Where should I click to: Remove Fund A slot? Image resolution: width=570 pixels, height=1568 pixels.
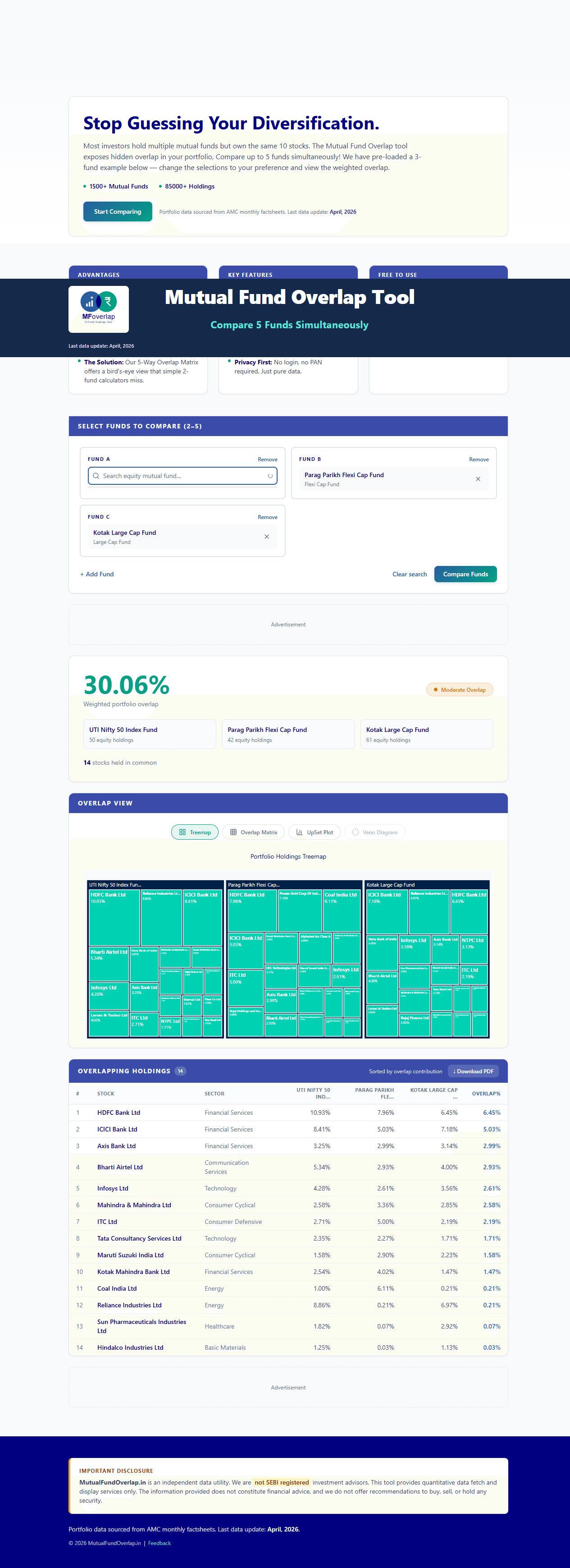[268, 460]
